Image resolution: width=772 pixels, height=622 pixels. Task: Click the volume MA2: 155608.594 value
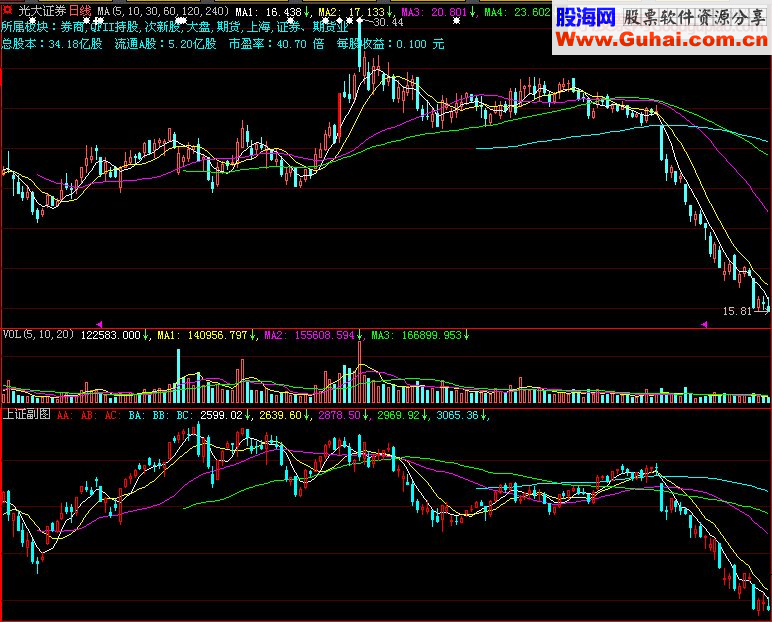309,335
